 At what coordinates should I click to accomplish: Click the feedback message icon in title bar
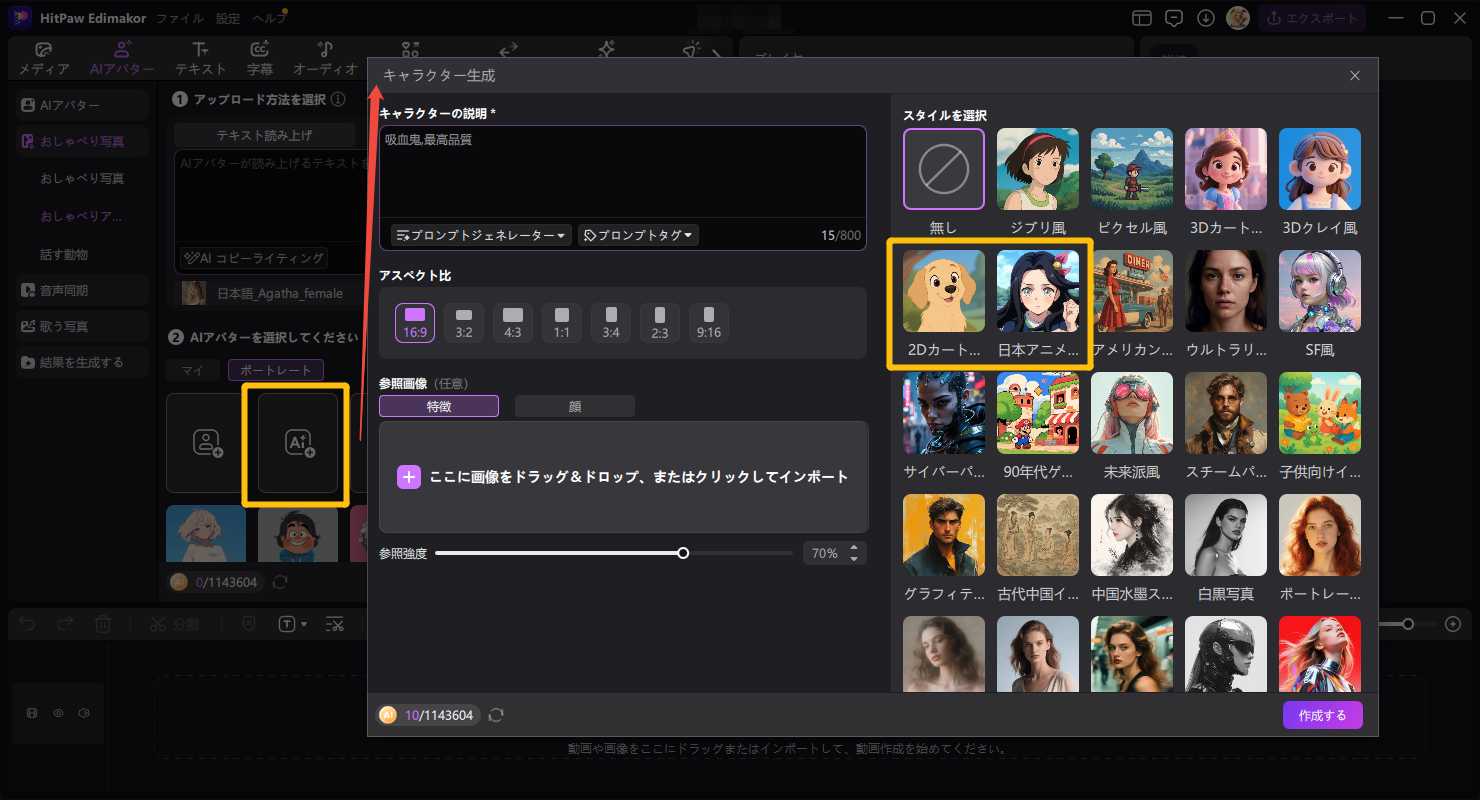pos(1174,18)
